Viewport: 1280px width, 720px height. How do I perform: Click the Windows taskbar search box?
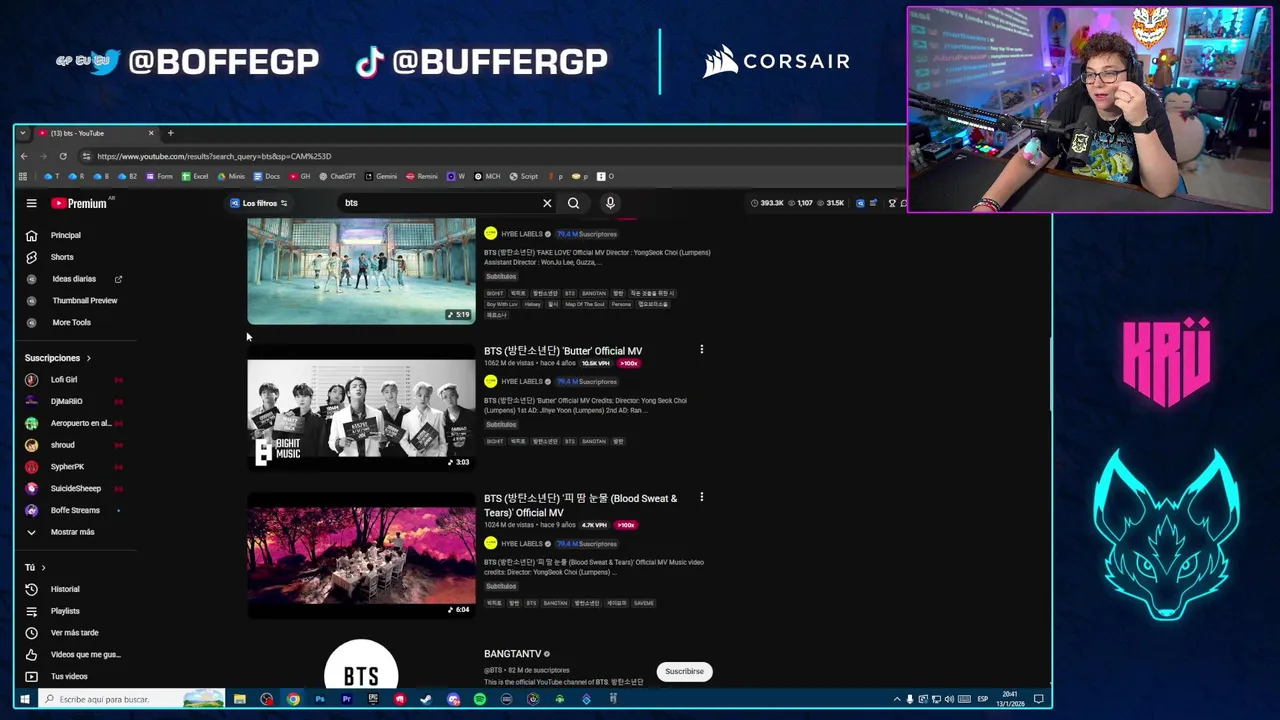click(130, 699)
